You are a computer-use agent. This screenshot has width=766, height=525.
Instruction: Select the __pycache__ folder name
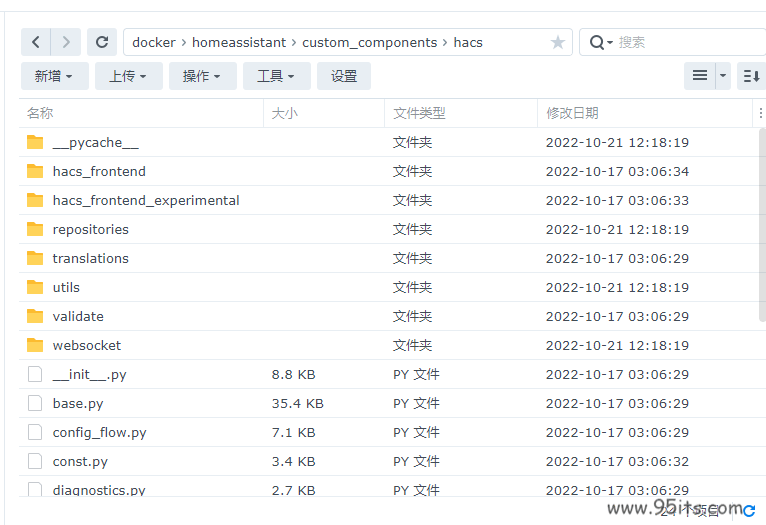[96, 143]
